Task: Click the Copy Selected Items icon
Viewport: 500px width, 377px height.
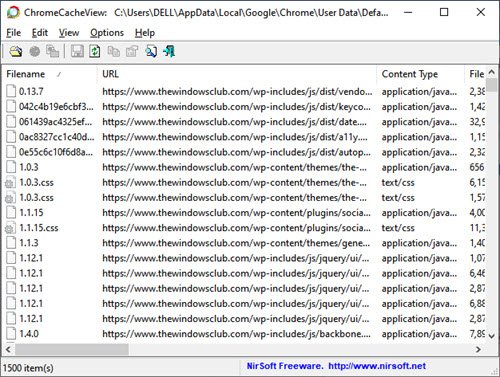Action: [x=114, y=52]
